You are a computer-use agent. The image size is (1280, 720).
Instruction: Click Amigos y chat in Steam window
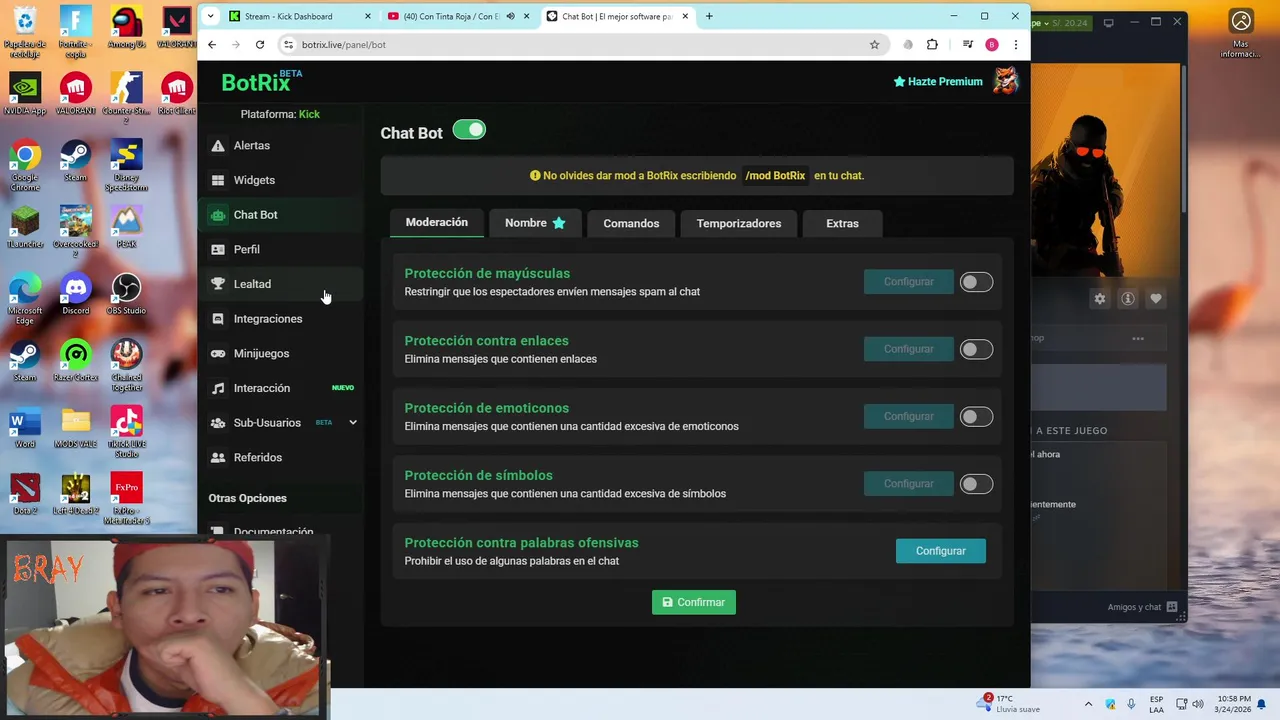(x=1142, y=607)
